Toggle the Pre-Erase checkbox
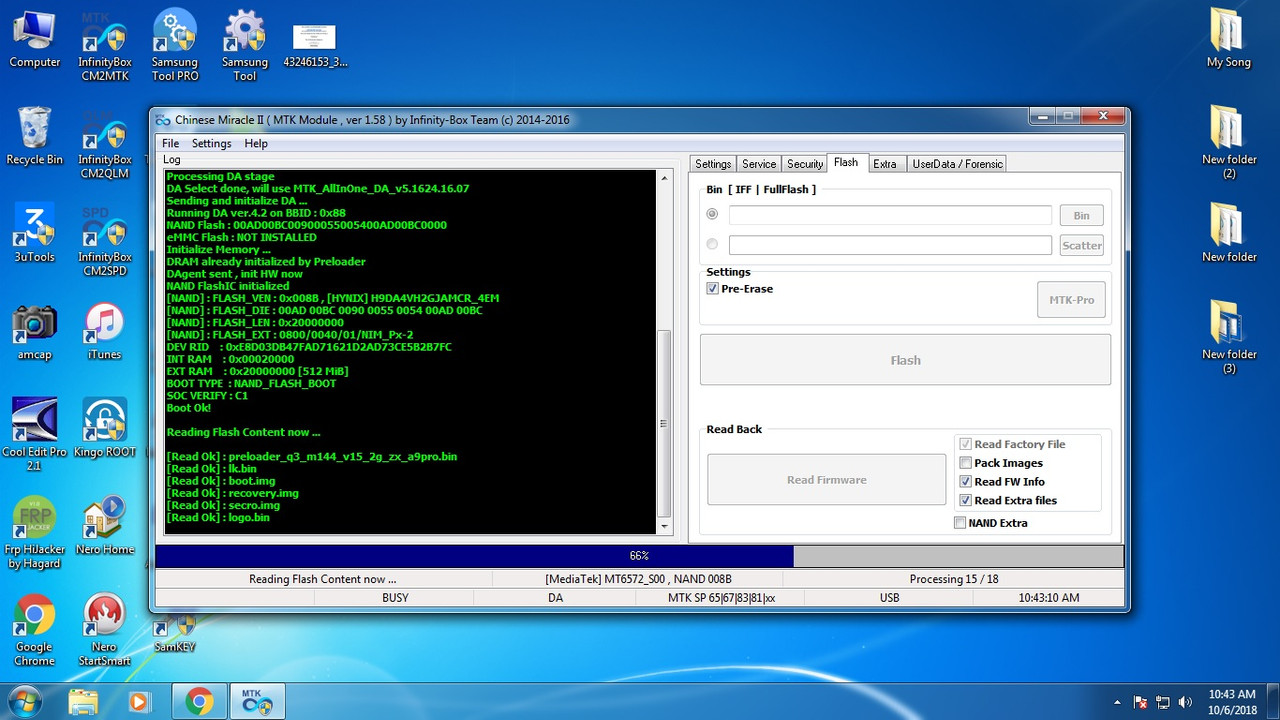 [712, 289]
